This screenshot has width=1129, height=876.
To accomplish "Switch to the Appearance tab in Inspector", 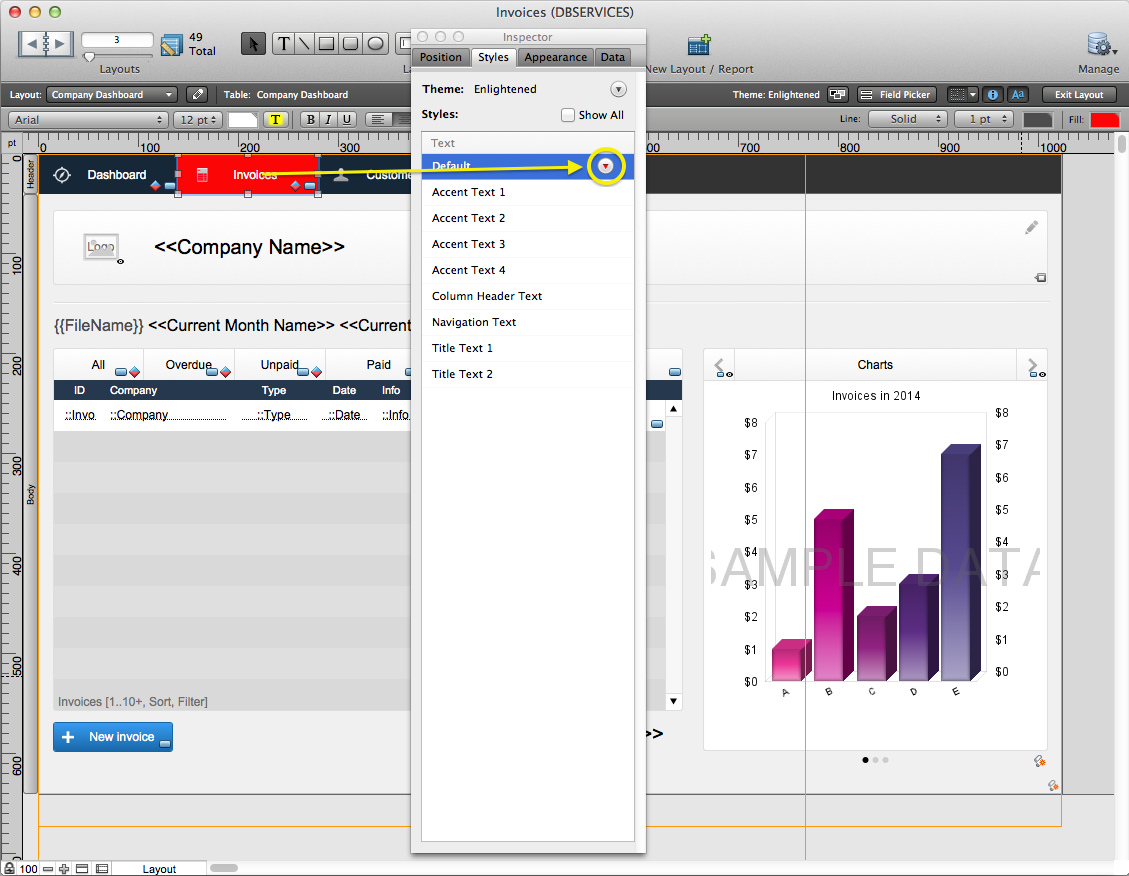I will (x=555, y=57).
